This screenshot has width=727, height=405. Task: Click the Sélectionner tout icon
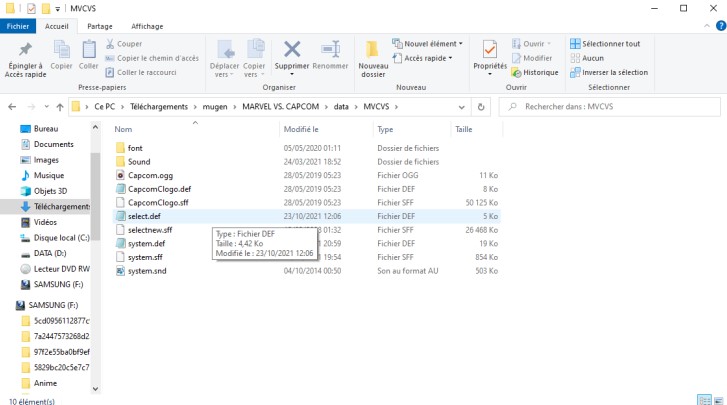[x=575, y=44]
